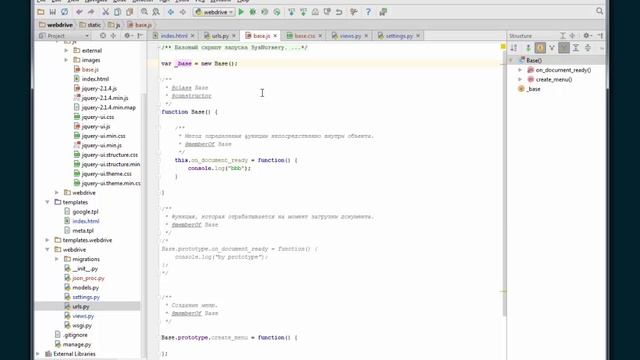
Task: Click the js breadcrumb folder
Action: (114, 25)
